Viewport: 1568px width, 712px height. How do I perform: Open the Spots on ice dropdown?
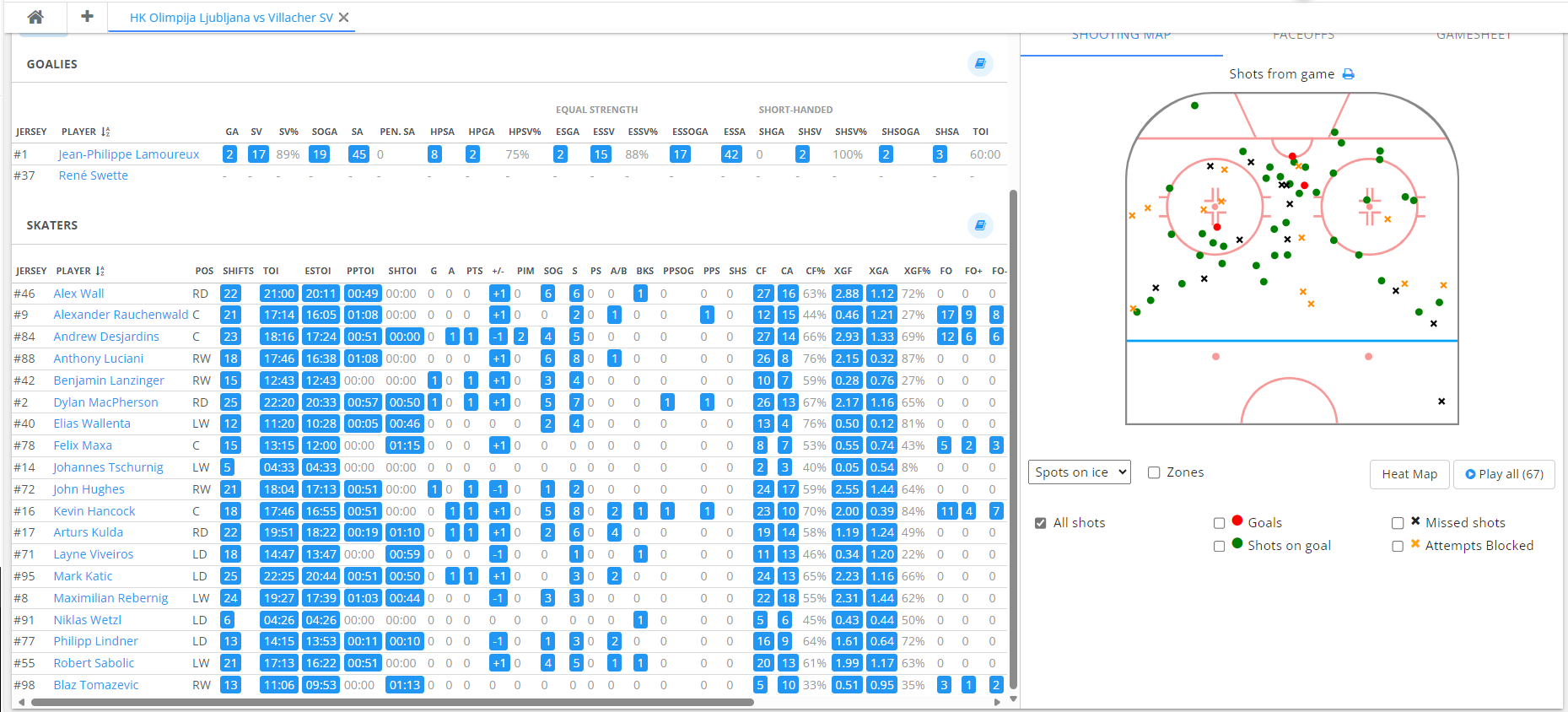(1079, 472)
